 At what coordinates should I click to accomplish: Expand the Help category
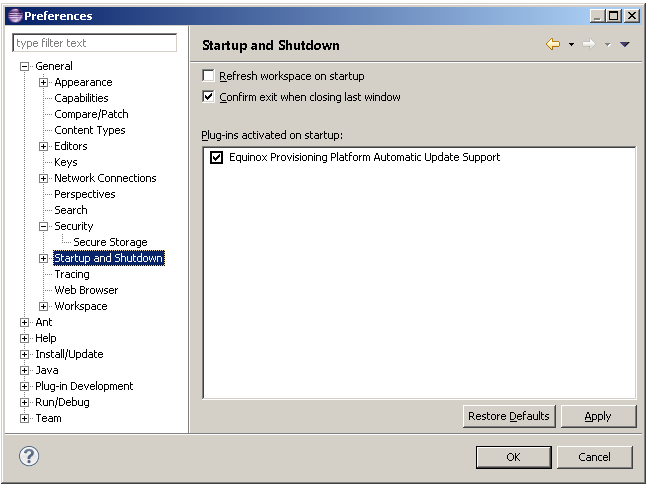pyautogui.click(x=25, y=338)
